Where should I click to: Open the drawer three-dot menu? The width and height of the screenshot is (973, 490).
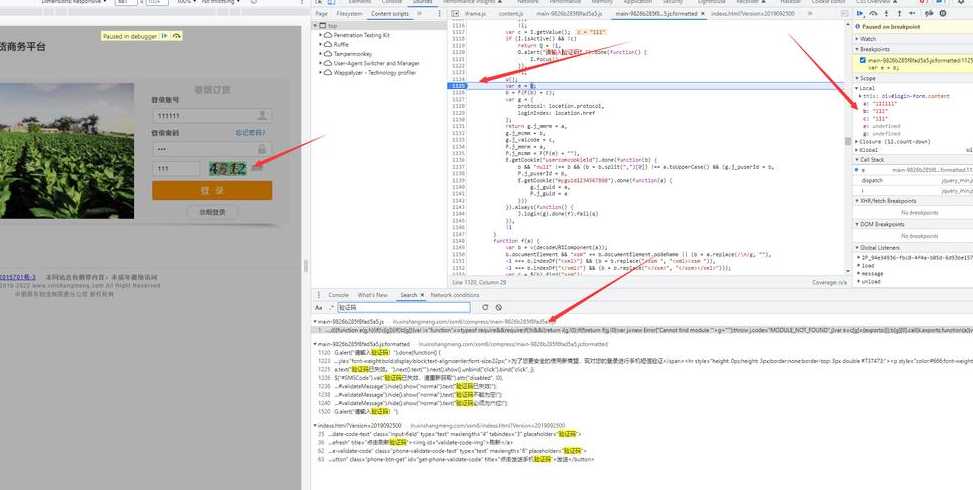click(x=319, y=295)
